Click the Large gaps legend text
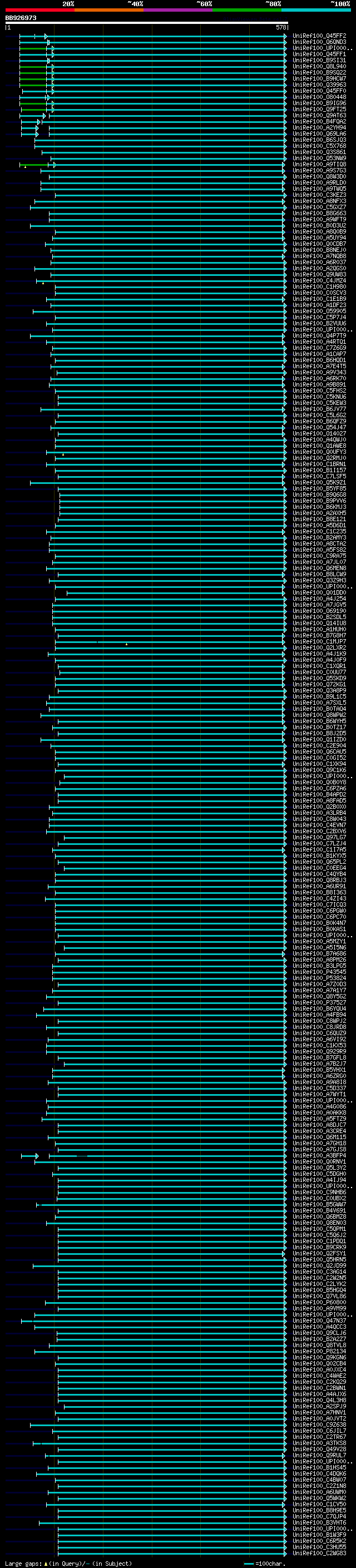The image size is (356, 1568). pyautogui.click(x=68, y=1563)
